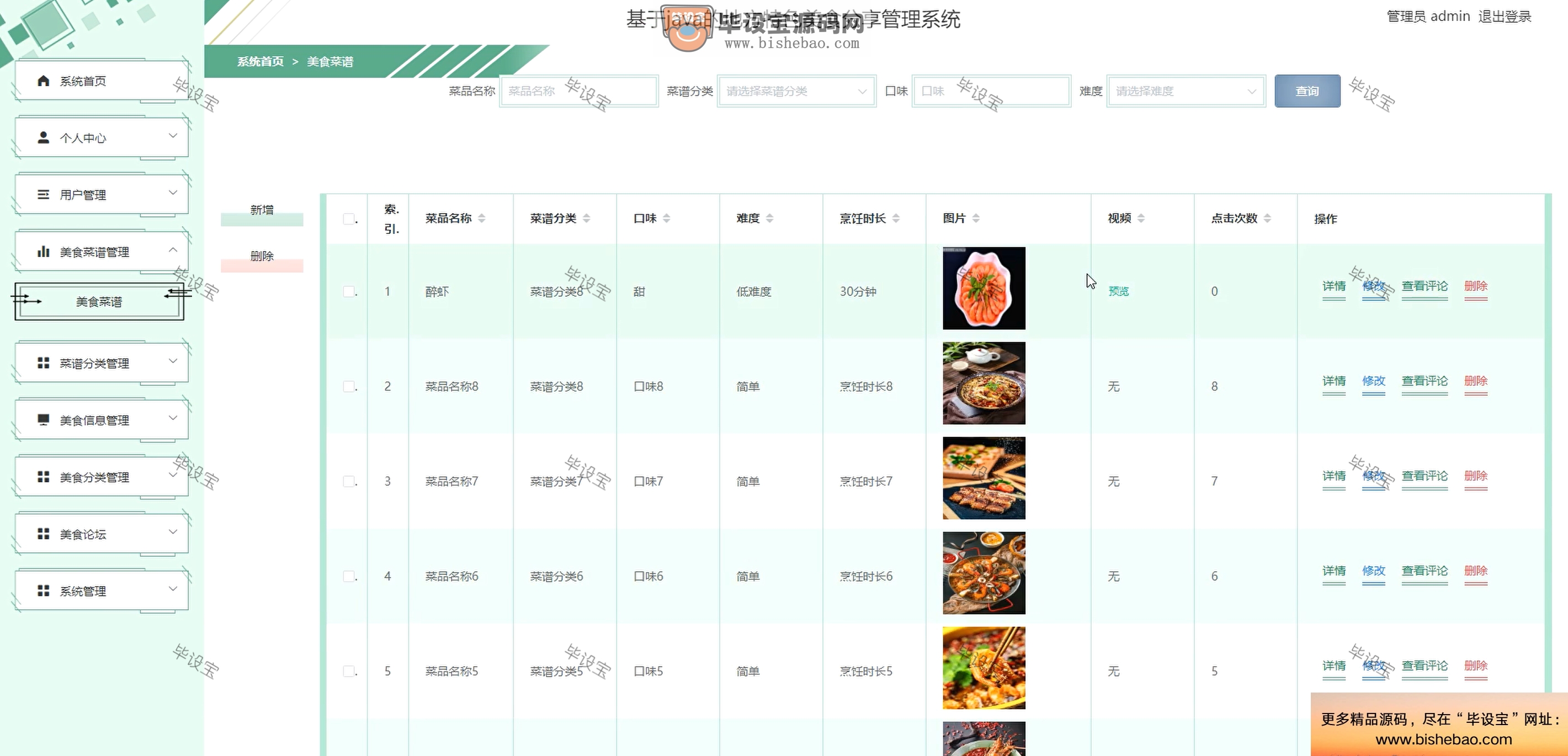The image size is (1568, 756).
Task: Open 详情 for 醉虾
Action: coord(1333,286)
